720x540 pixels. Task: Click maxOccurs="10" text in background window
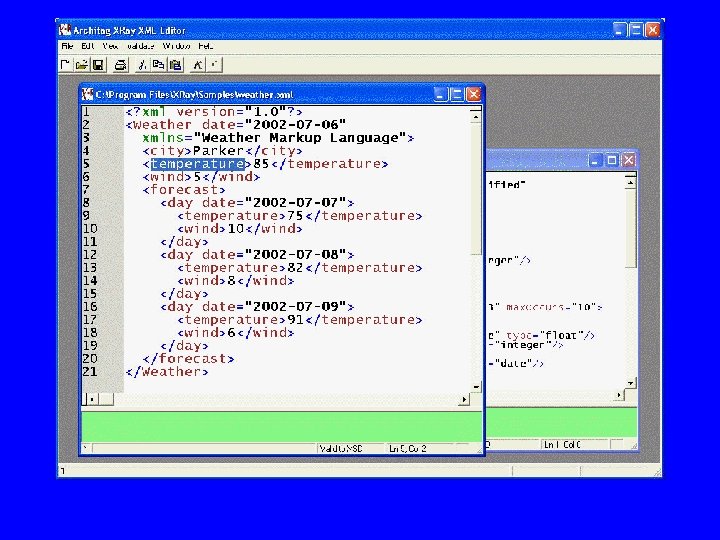click(551, 307)
